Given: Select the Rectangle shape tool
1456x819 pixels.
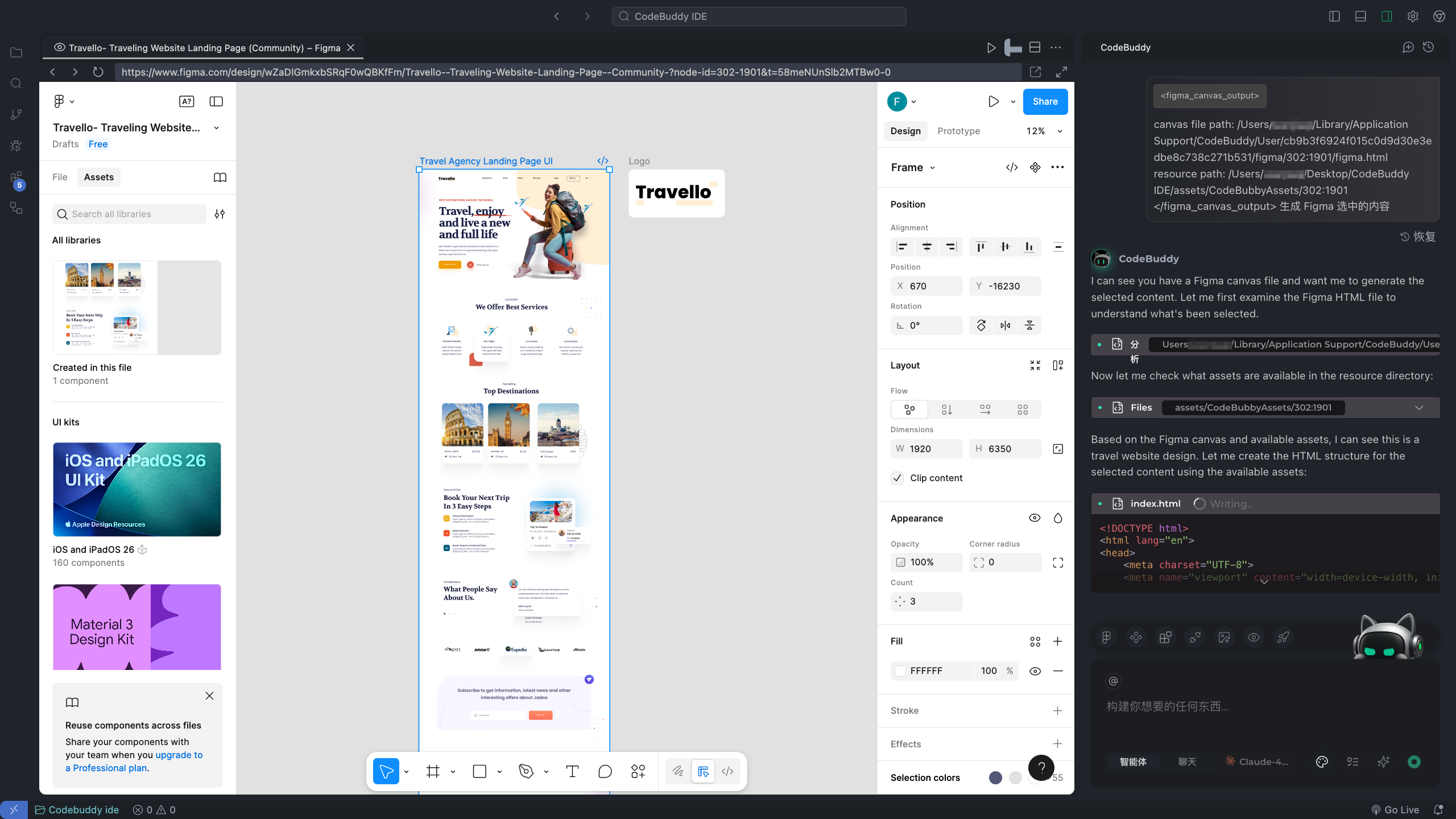Looking at the screenshot, I should (479, 771).
